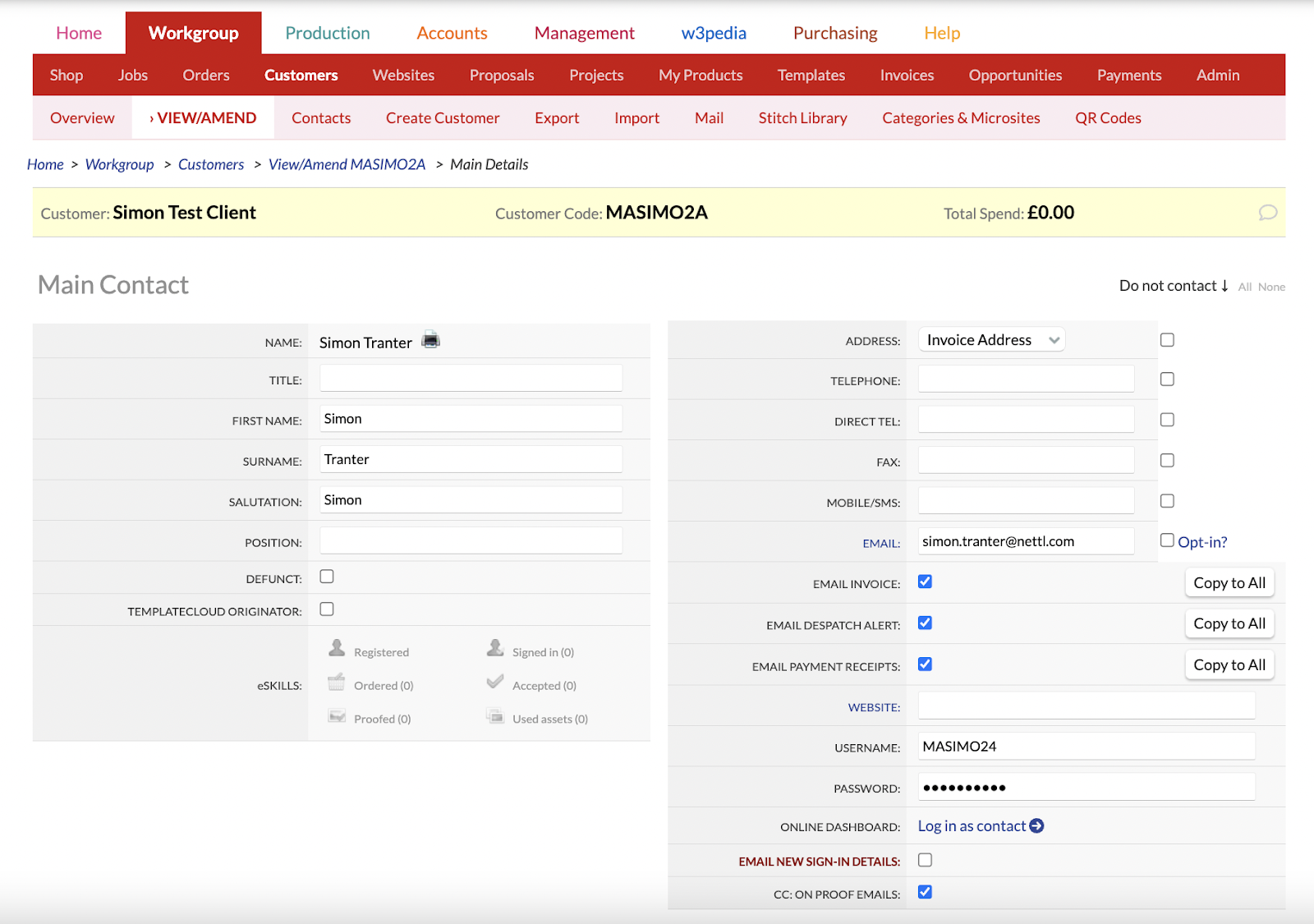The width and height of the screenshot is (1314, 924).
Task: Open the Invoices menu item
Action: [x=907, y=75]
